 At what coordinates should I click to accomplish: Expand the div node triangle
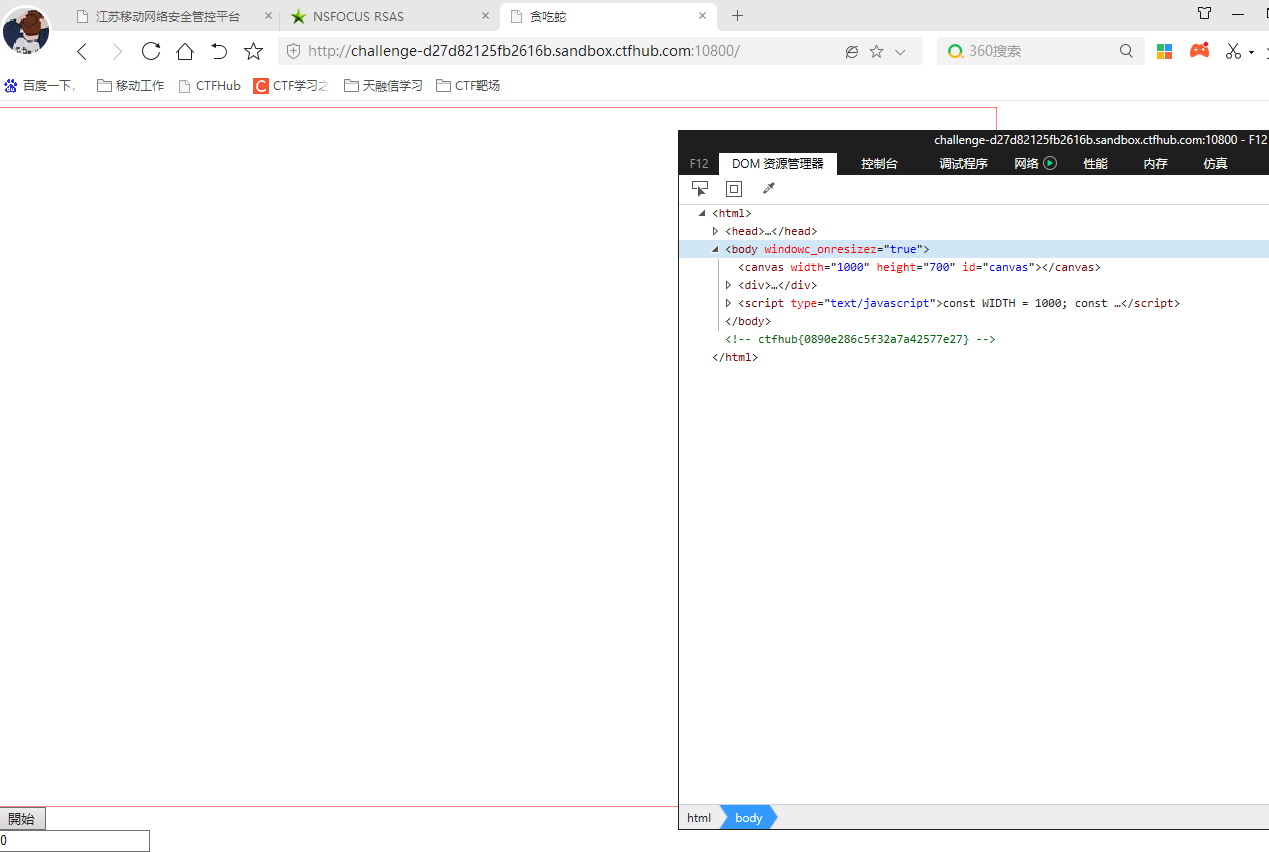(728, 285)
